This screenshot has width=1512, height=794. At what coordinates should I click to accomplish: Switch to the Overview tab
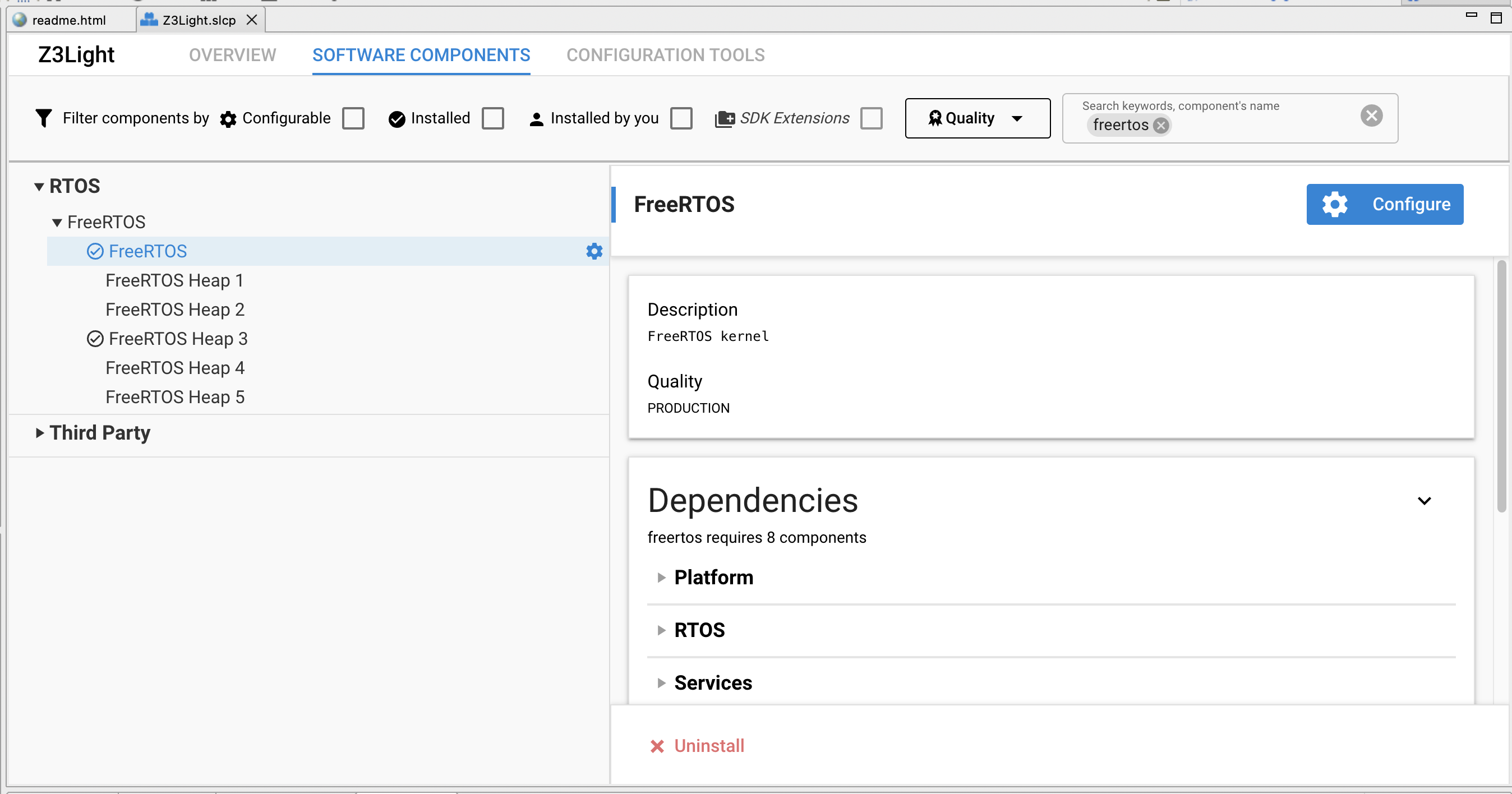pyautogui.click(x=232, y=54)
